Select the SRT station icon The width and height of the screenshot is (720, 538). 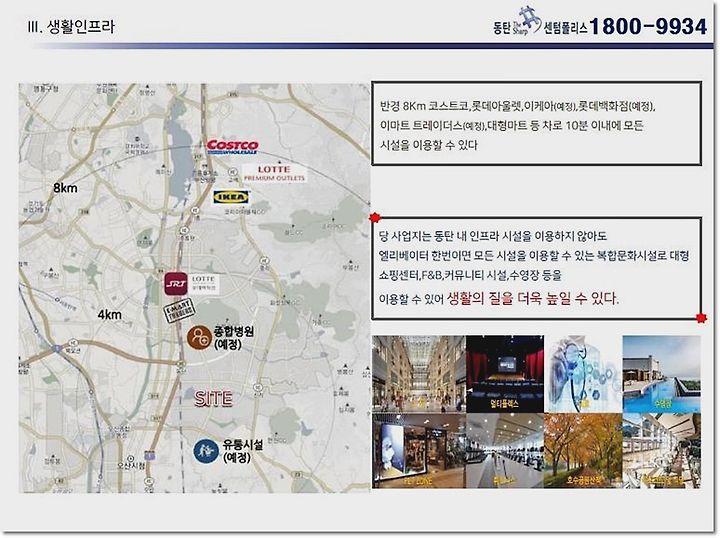click(x=176, y=283)
